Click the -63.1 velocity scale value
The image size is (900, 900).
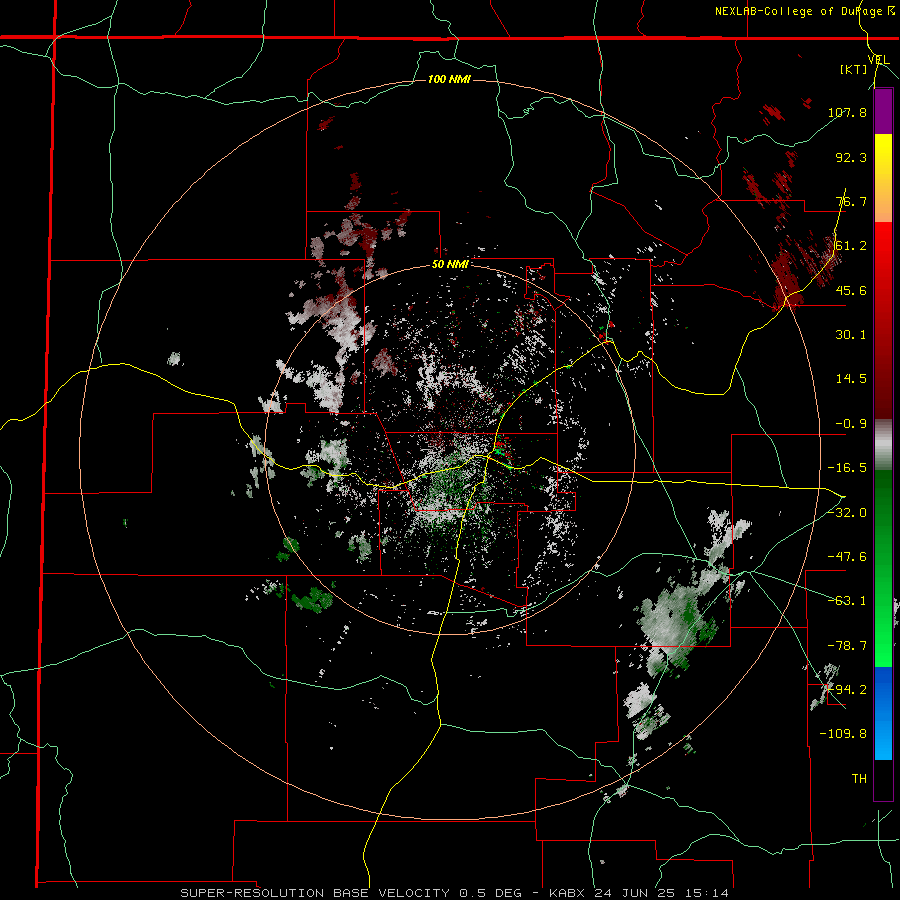pos(847,601)
